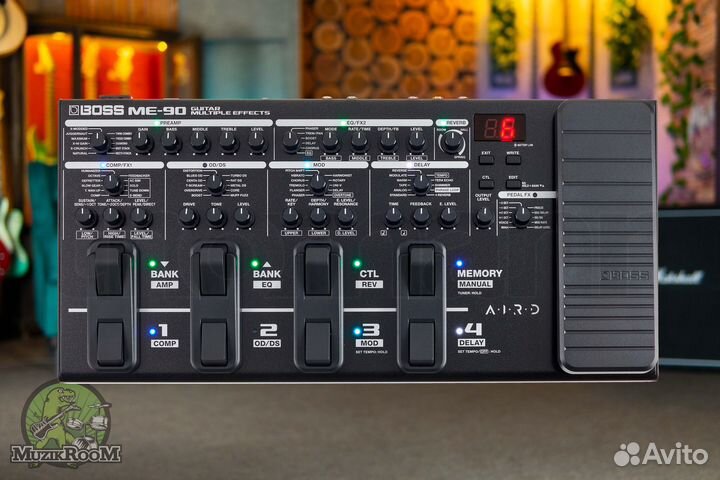Adjust the MOD E.LEVEL/RESONANCE knob
This screenshot has width=720, height=480.
(346, 217)
